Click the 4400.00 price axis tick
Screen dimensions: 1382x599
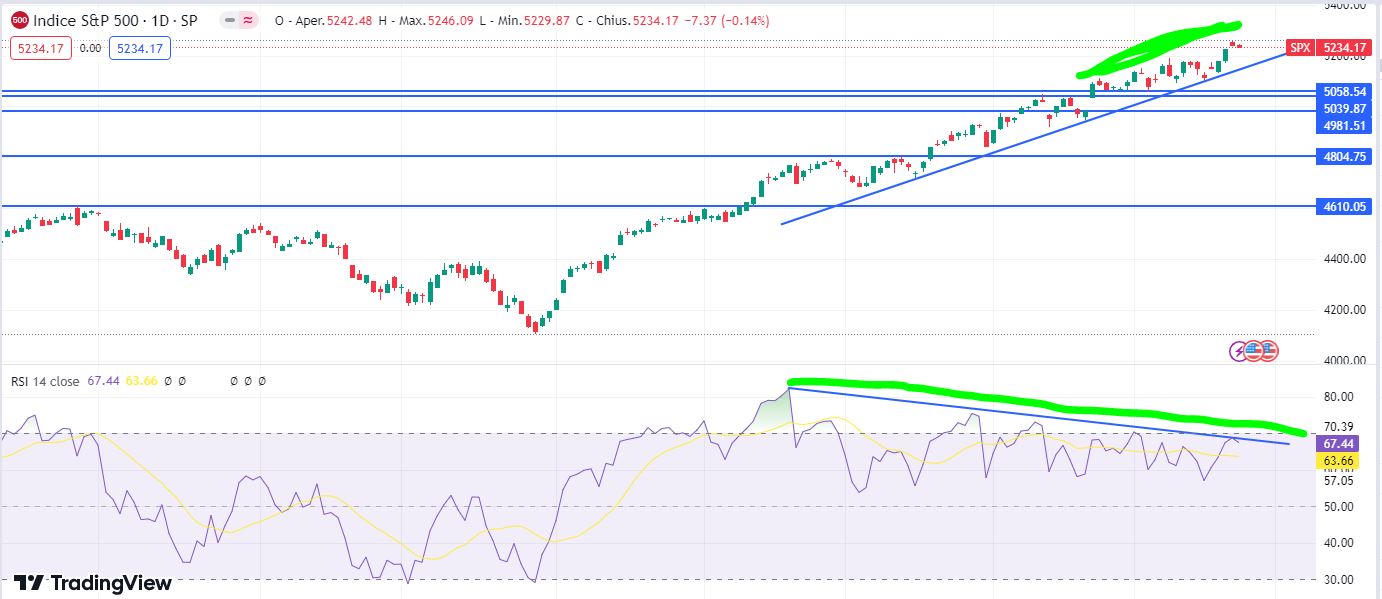(1344, 259)
